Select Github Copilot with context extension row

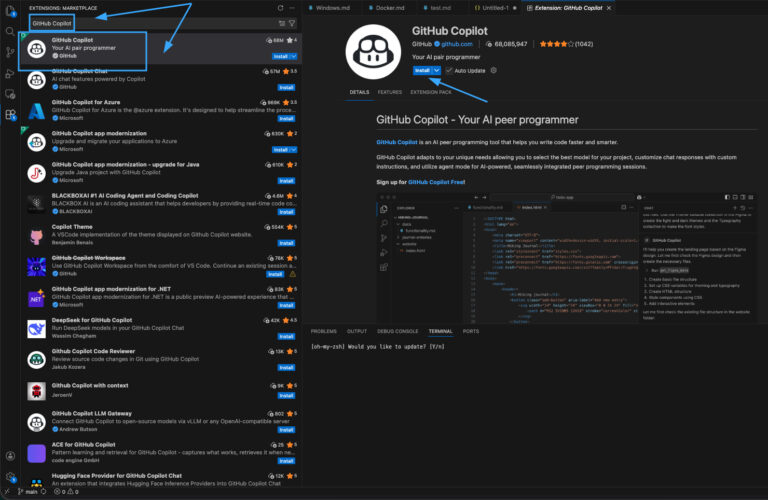click(161, 391)
